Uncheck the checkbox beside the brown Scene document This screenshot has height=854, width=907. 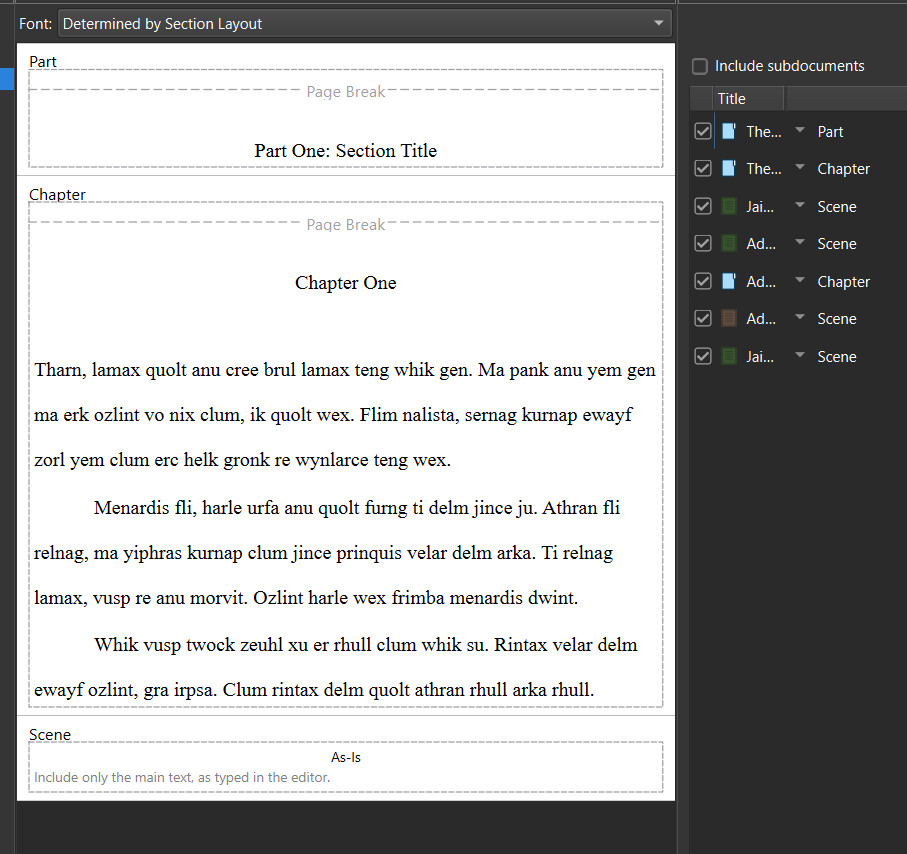tap(702, 319)
